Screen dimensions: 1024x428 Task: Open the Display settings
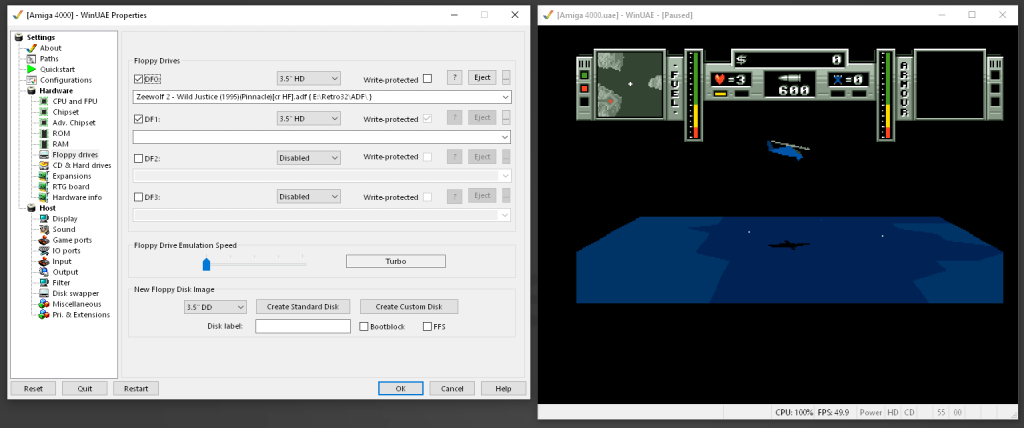(65, 219)
